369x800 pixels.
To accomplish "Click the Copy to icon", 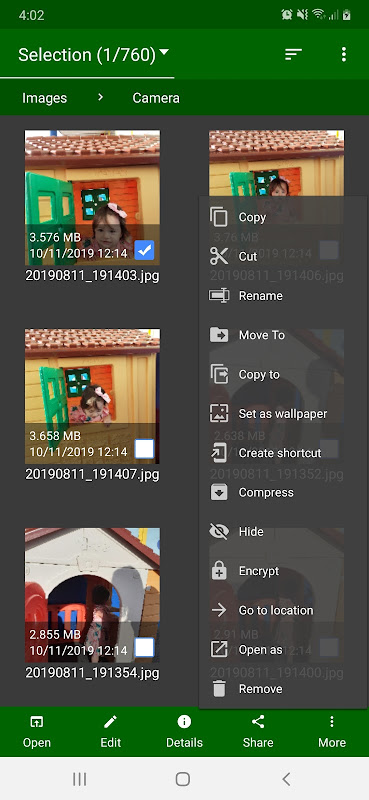I will coord(219,374).
